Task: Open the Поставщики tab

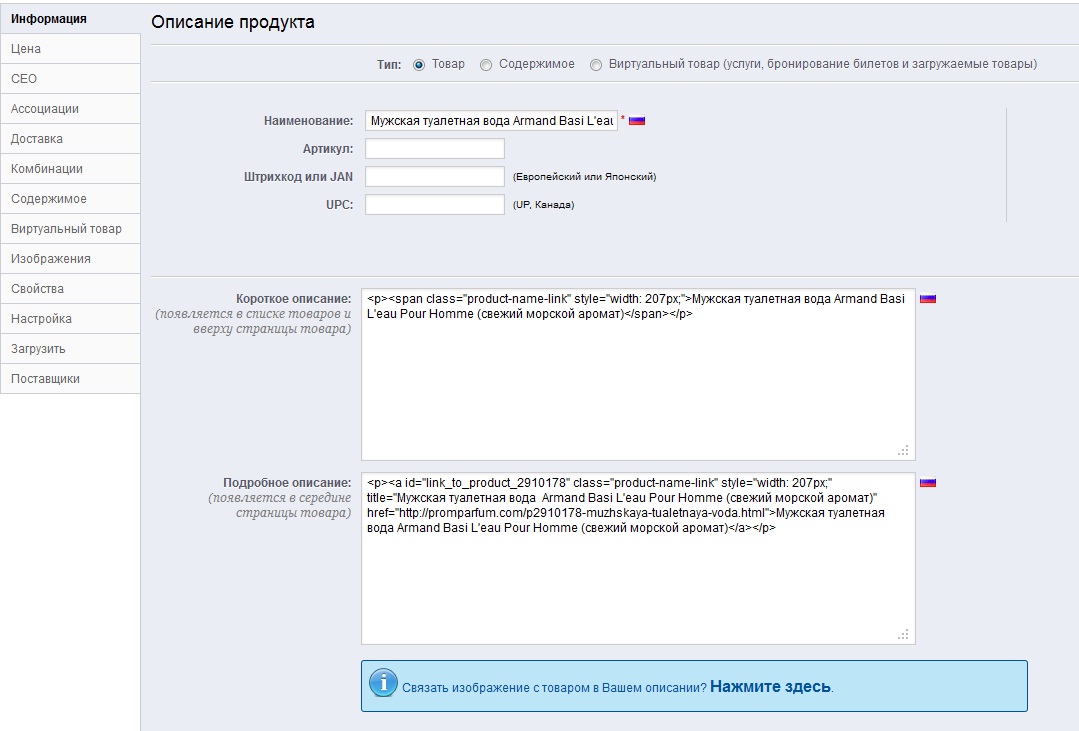Action: tap(70, 379)
